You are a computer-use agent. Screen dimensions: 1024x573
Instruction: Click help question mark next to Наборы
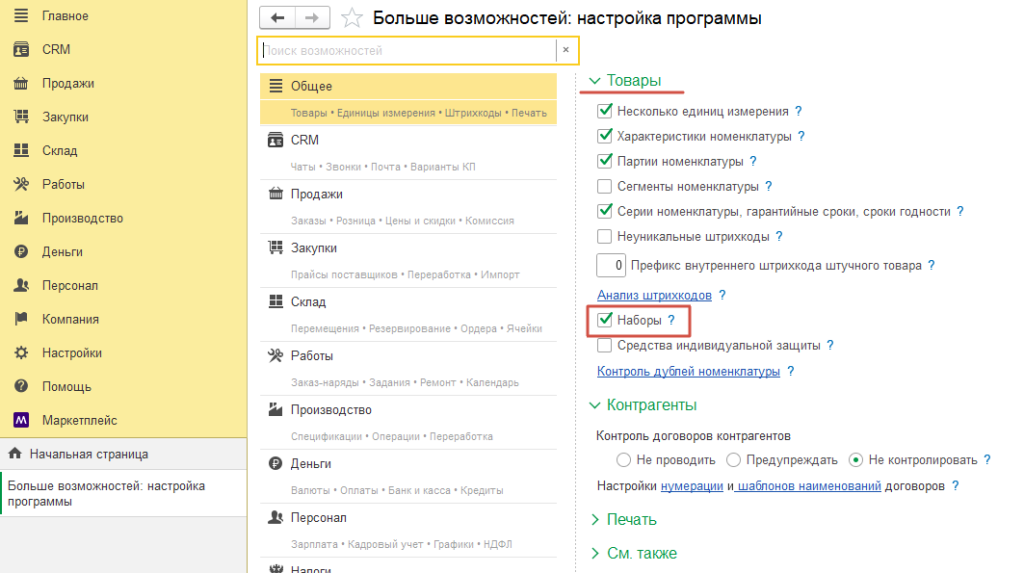coord(671,320)
